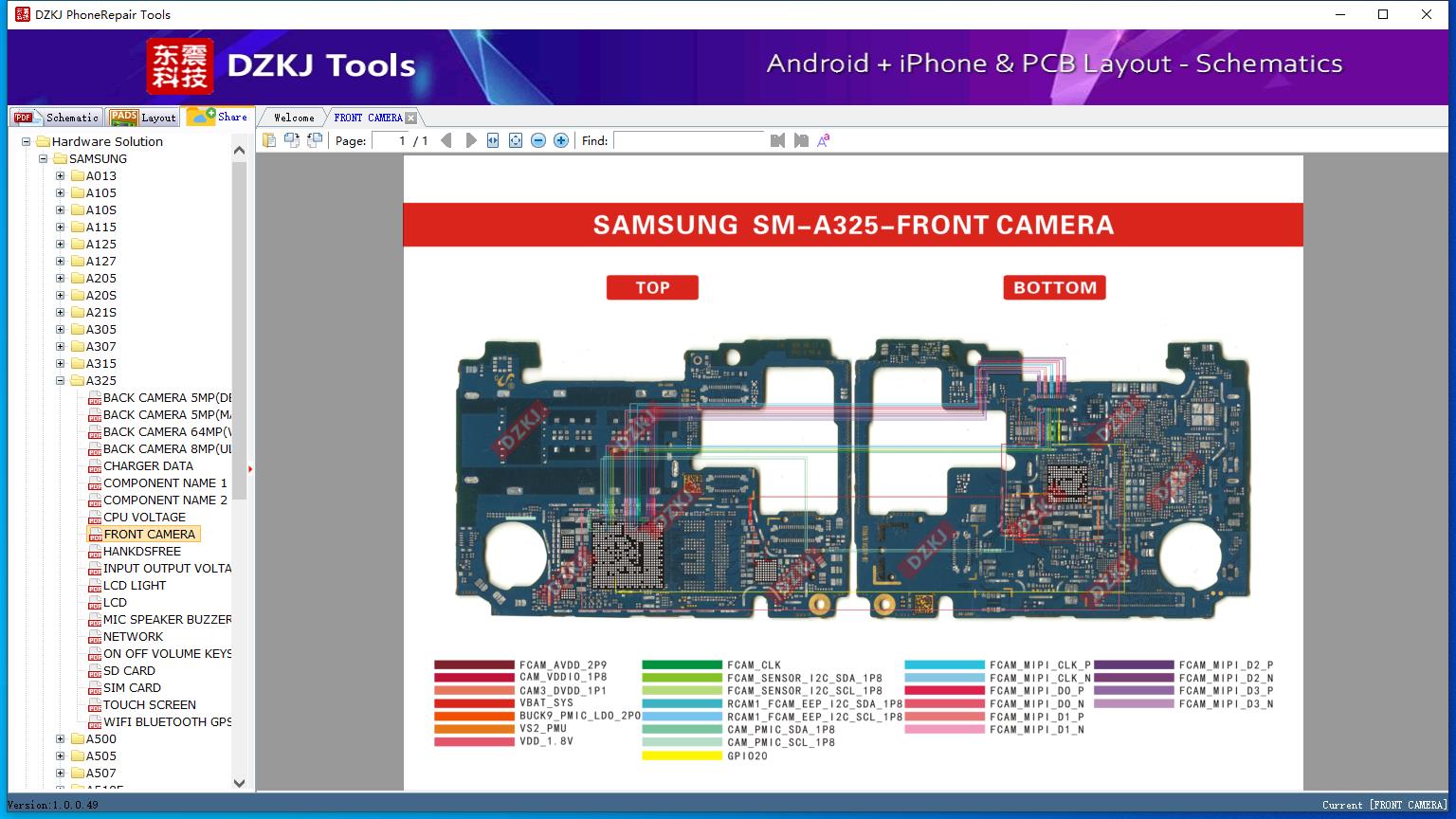Collapse the A325 folder

click(x=61, y=381)
